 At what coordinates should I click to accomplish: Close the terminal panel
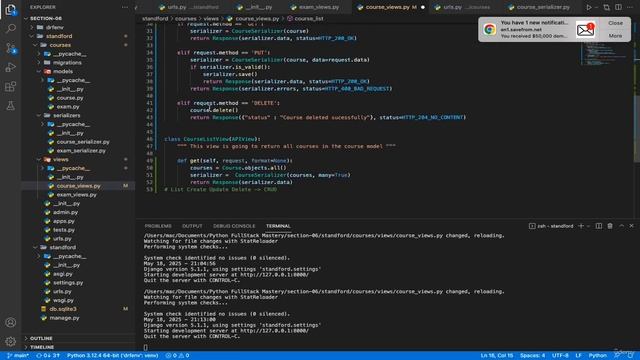click(x=631, y=226)
